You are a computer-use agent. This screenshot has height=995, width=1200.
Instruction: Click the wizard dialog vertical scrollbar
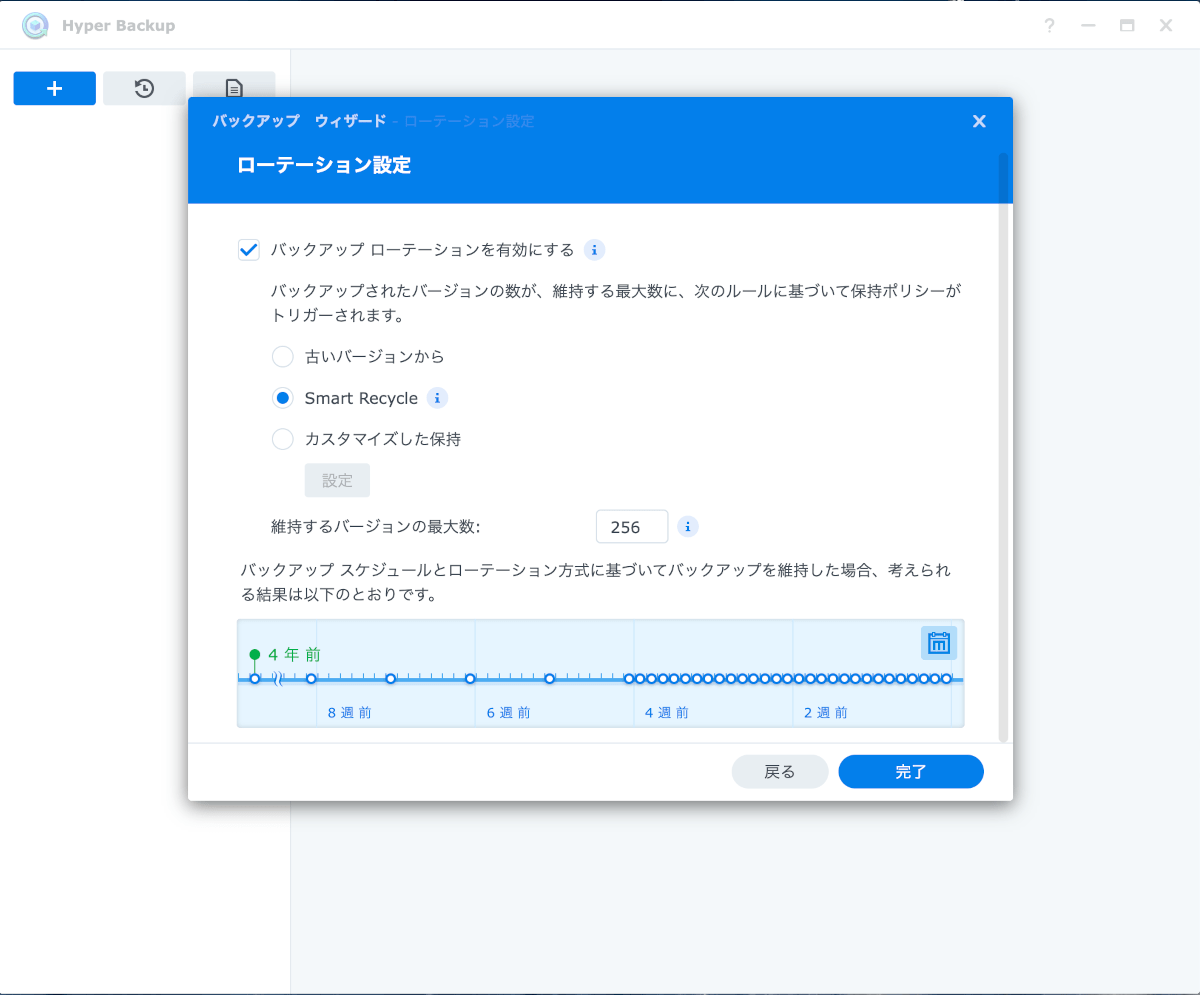tap(1004, 447)
